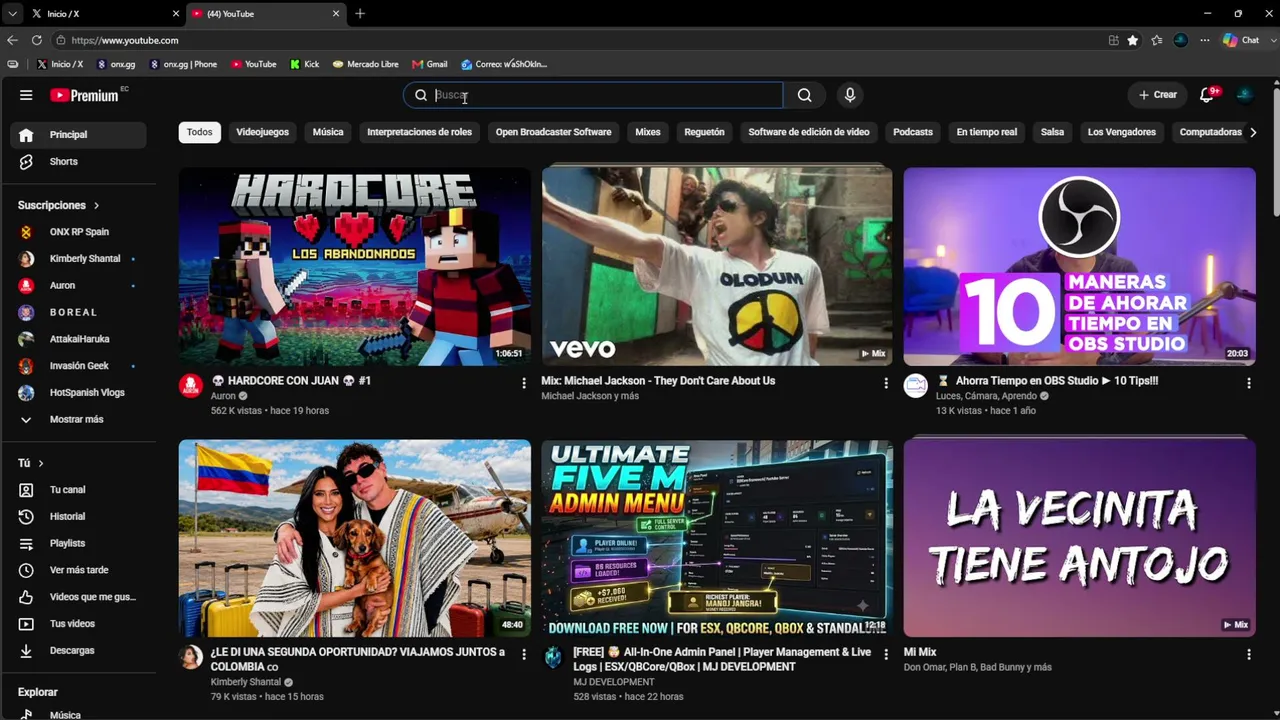This screenshot has width=1280, height=720.
Task: Open the Kick bookmark
Action: click(x=305, y=64)
